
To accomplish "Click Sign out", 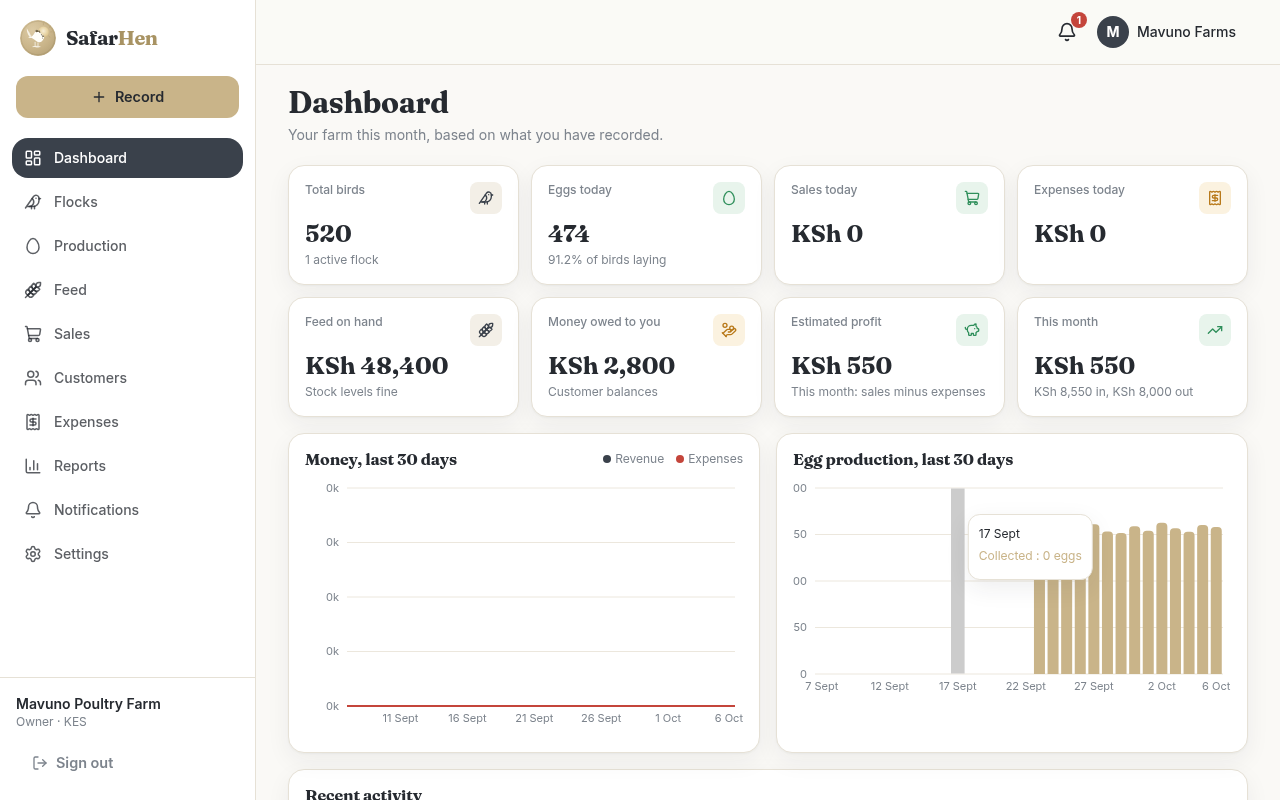I will pyautogui.click(x=73, y=763).
